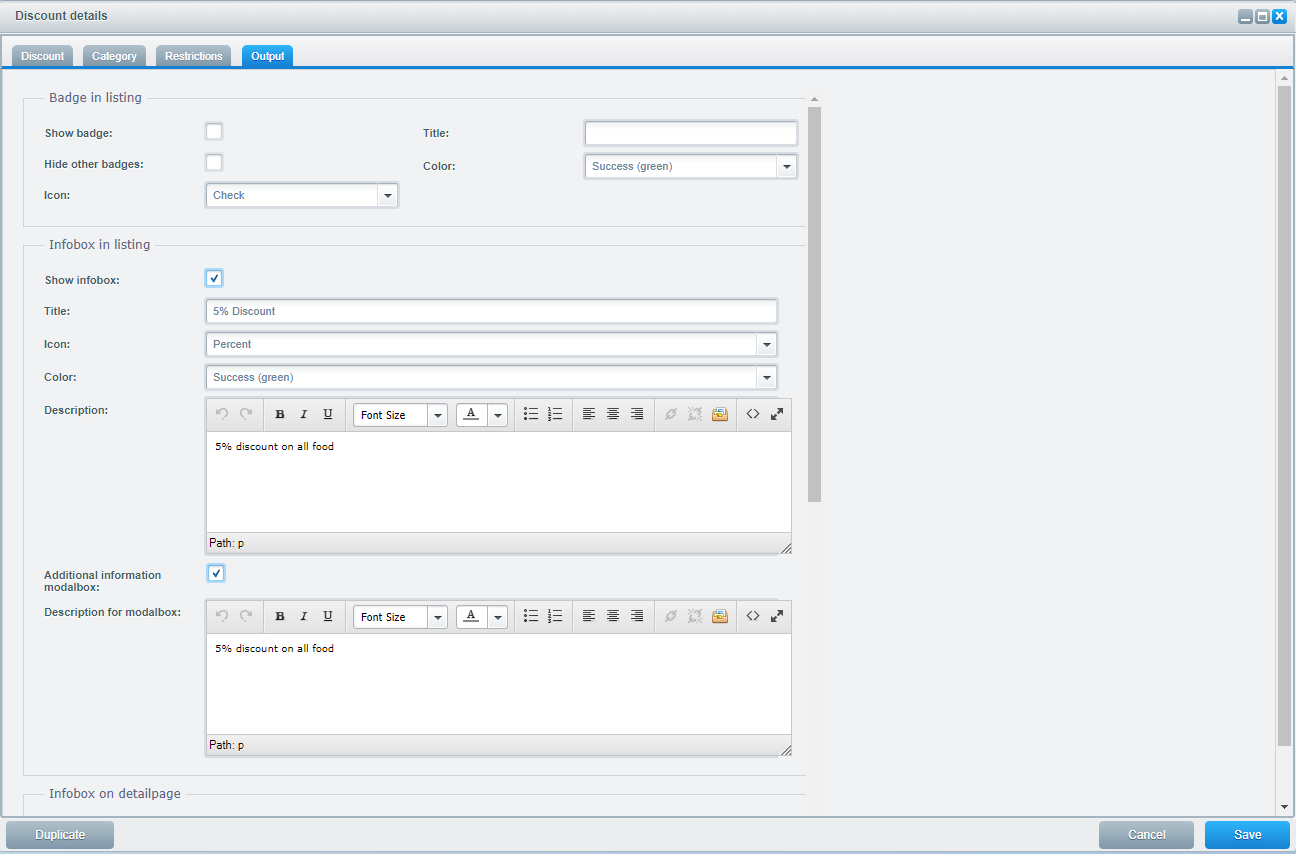Screen dimensions: 1296x854
Task: Switch to the Discount tab
Action: click(42, 56)
